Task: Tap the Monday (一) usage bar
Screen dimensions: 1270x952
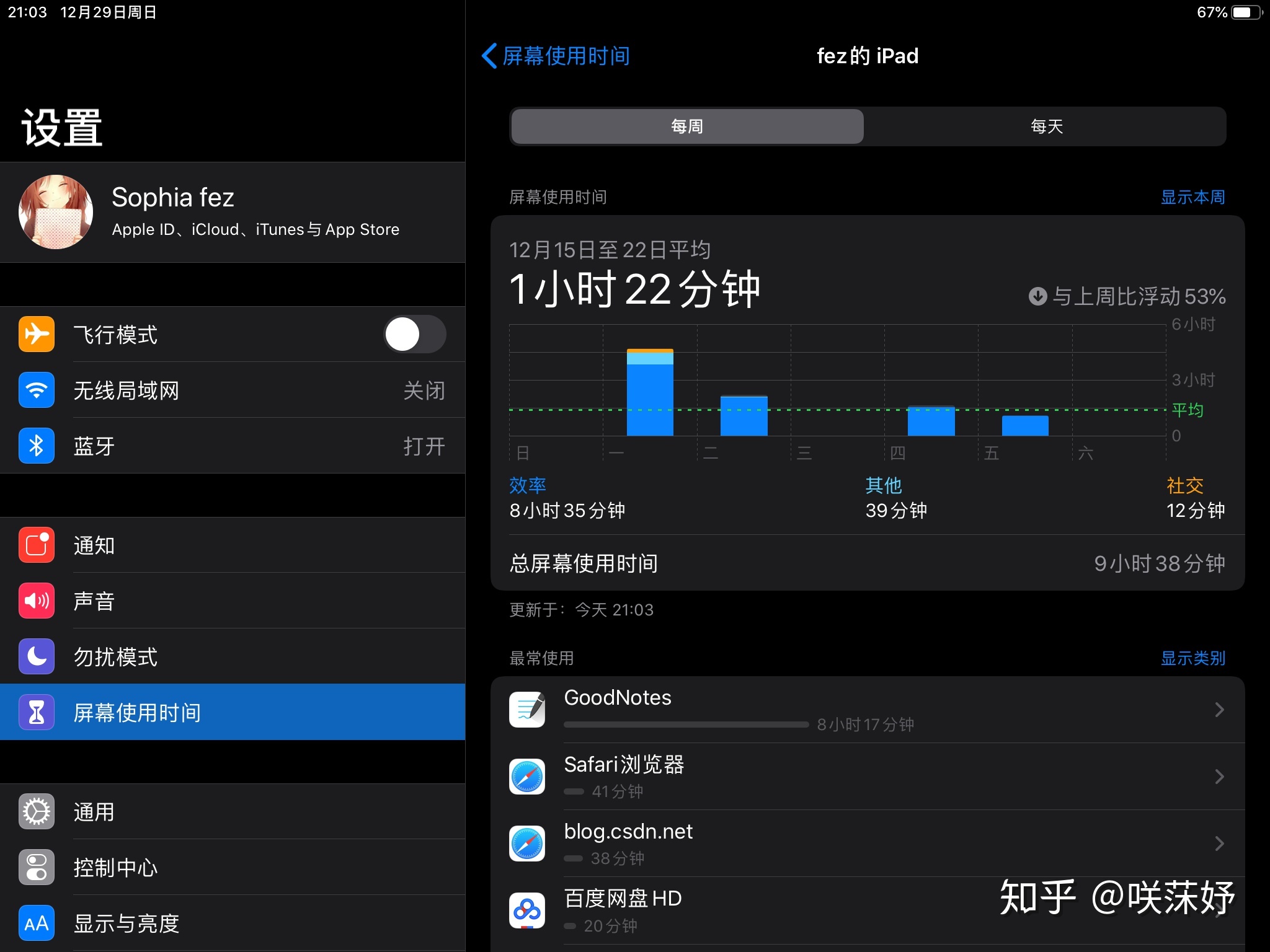Action: (x=650, y=392)
